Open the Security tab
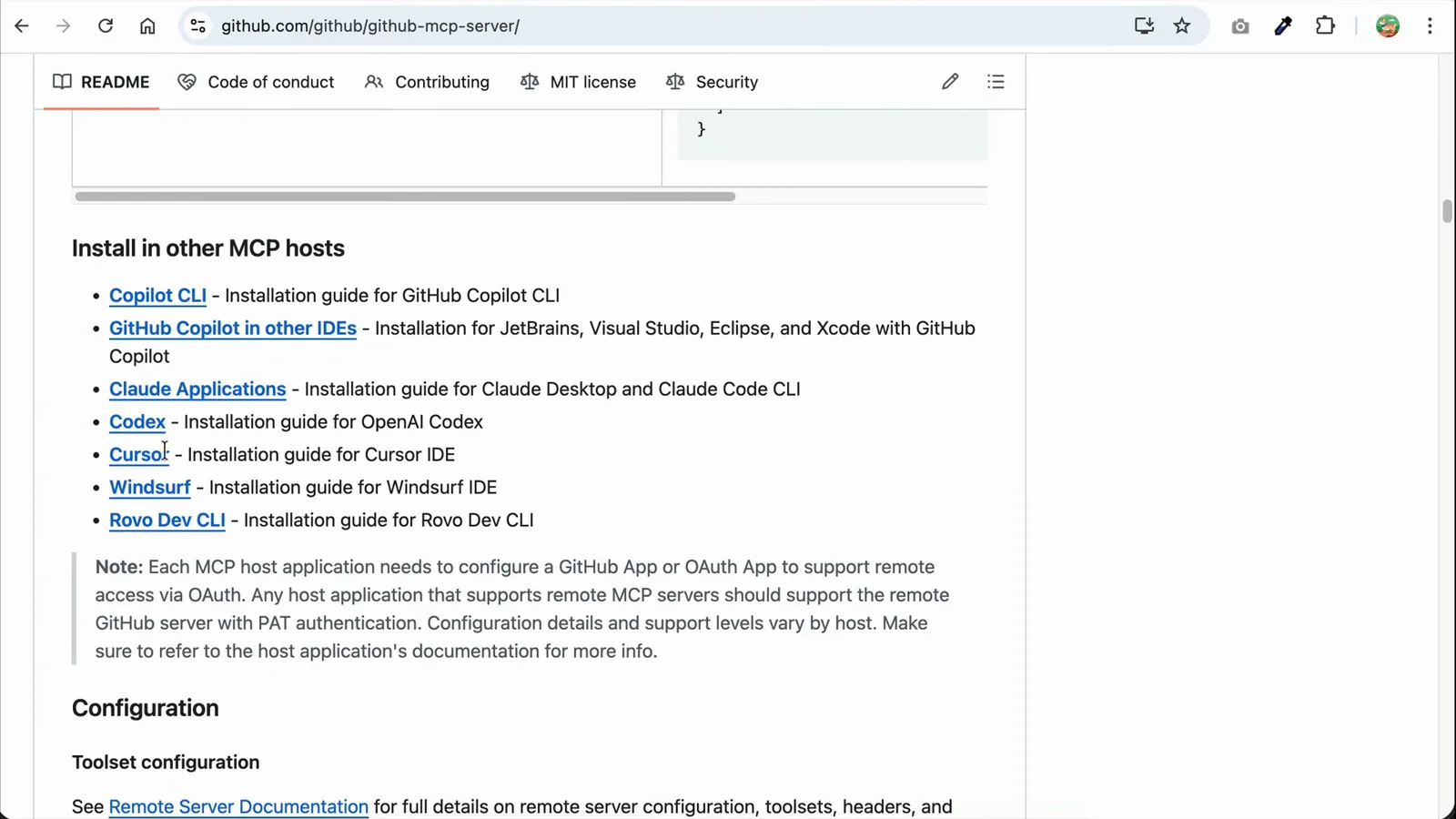 (713, 82)
